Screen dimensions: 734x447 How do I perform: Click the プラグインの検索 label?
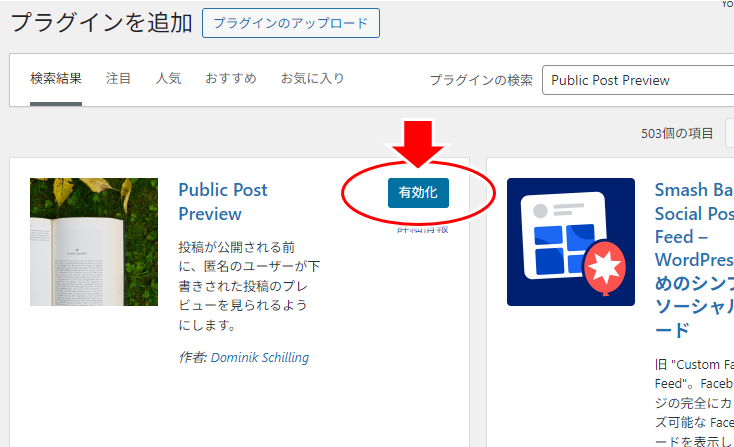tap(481, 80)
